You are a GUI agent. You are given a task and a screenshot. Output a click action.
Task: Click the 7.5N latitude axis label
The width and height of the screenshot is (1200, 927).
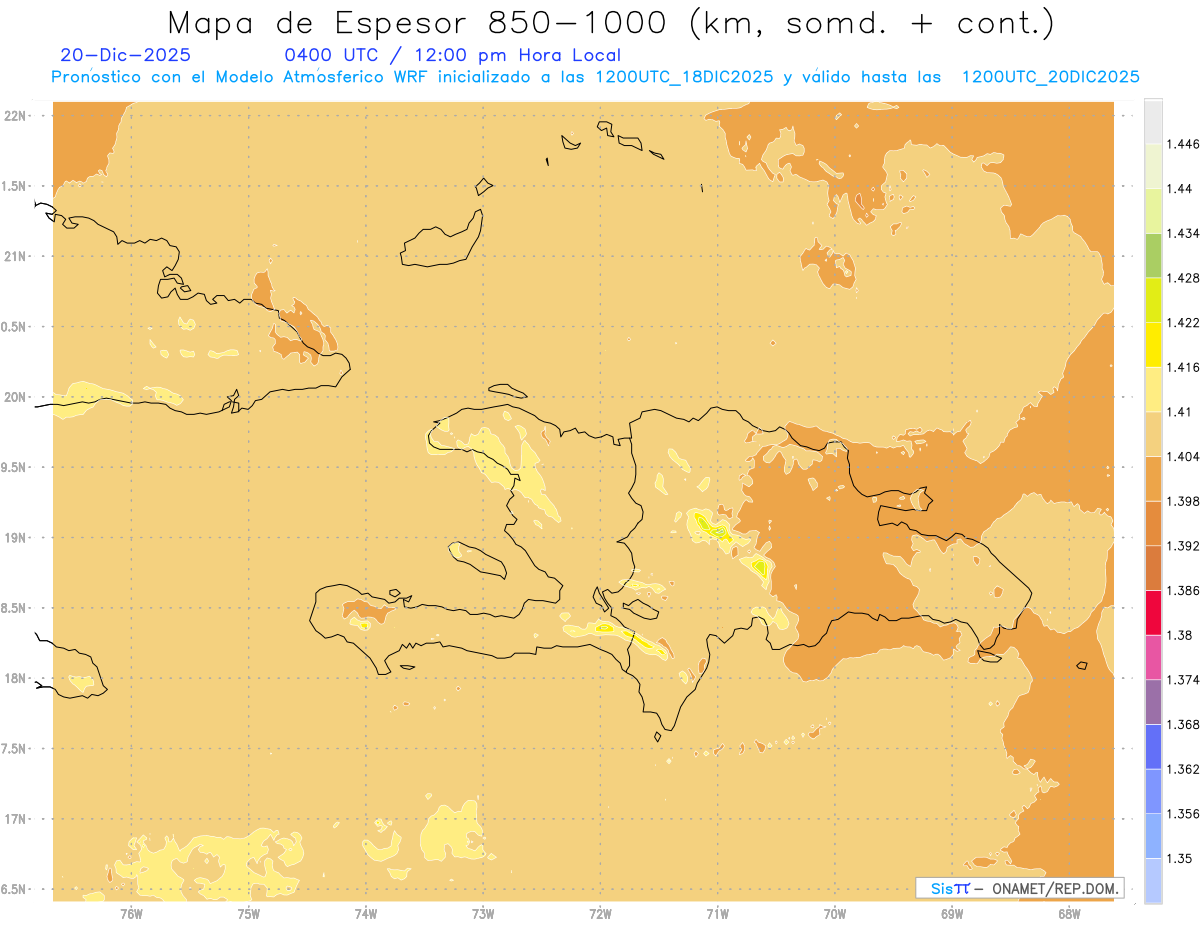click(x=14, y=749)
